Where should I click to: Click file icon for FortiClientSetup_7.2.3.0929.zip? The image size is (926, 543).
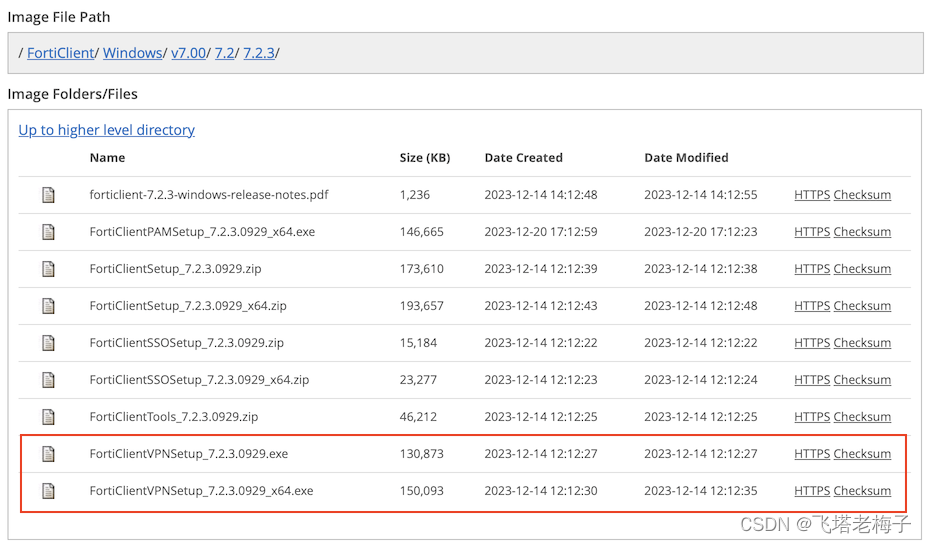point(48,269)
